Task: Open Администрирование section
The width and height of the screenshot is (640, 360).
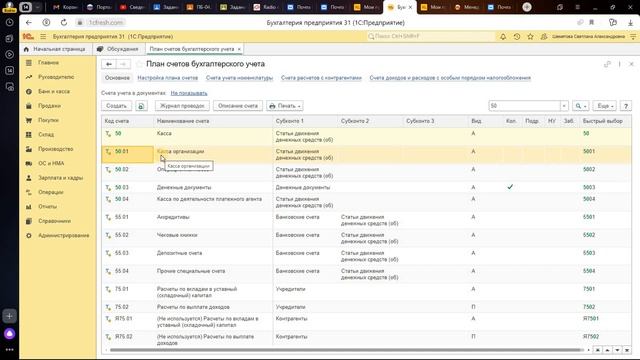Action: click(x=64, y=236)
